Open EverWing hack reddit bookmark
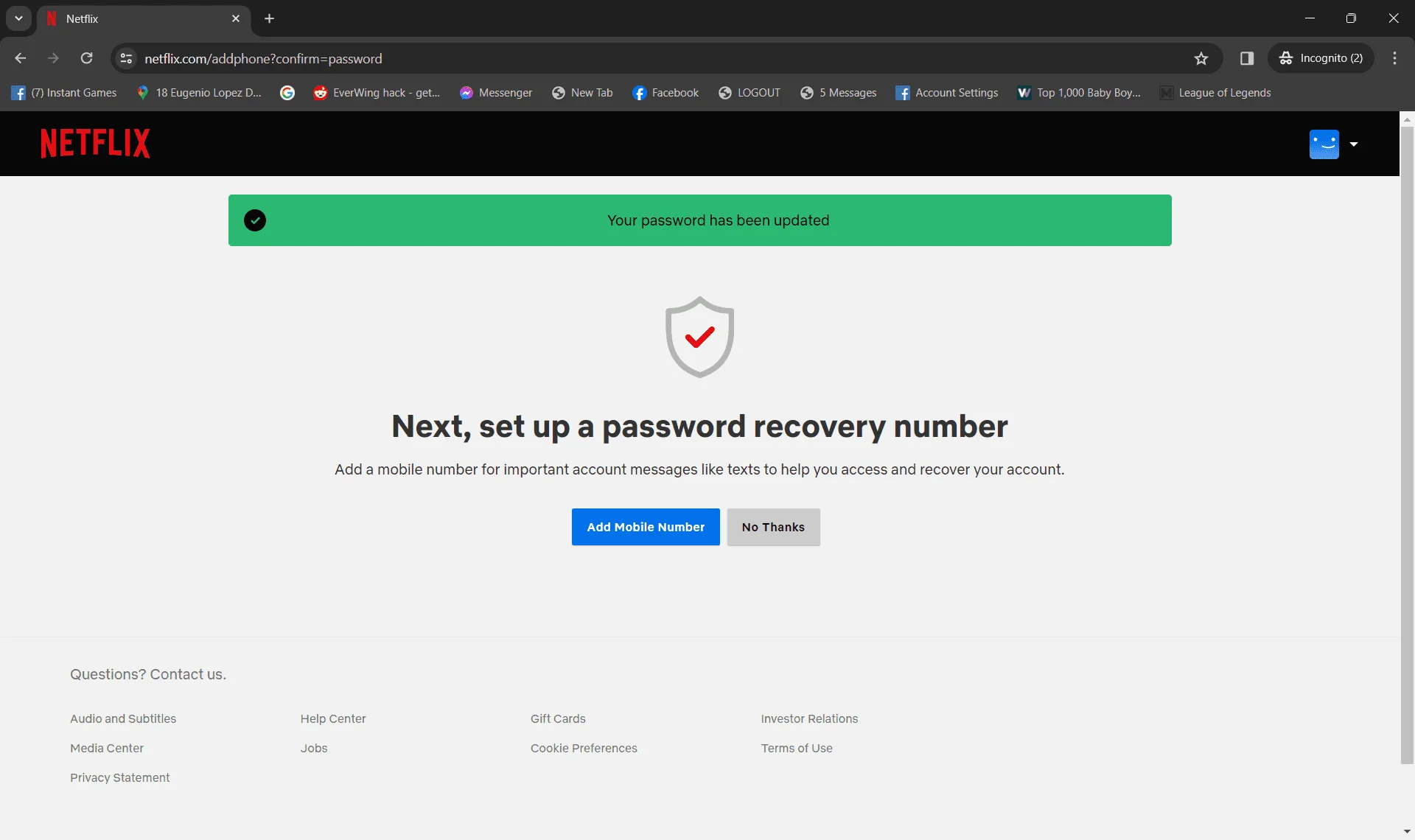1415x840 pixels. tap(377, 93)
